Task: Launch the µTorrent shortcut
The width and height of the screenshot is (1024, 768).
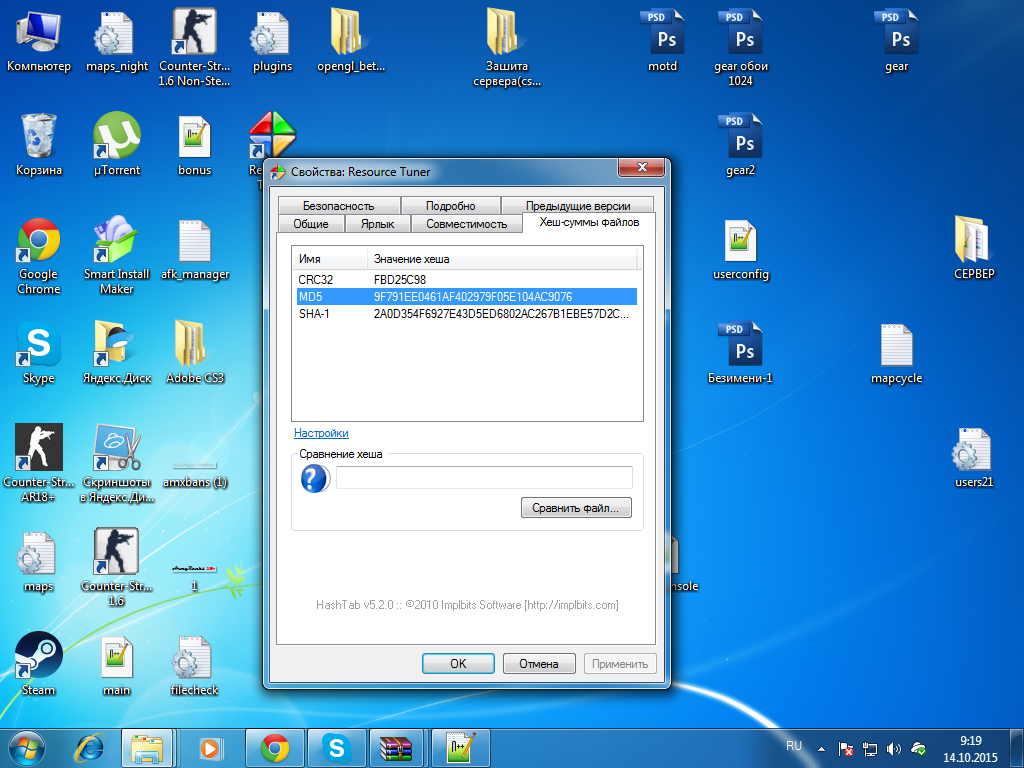Action: [117, 144]
